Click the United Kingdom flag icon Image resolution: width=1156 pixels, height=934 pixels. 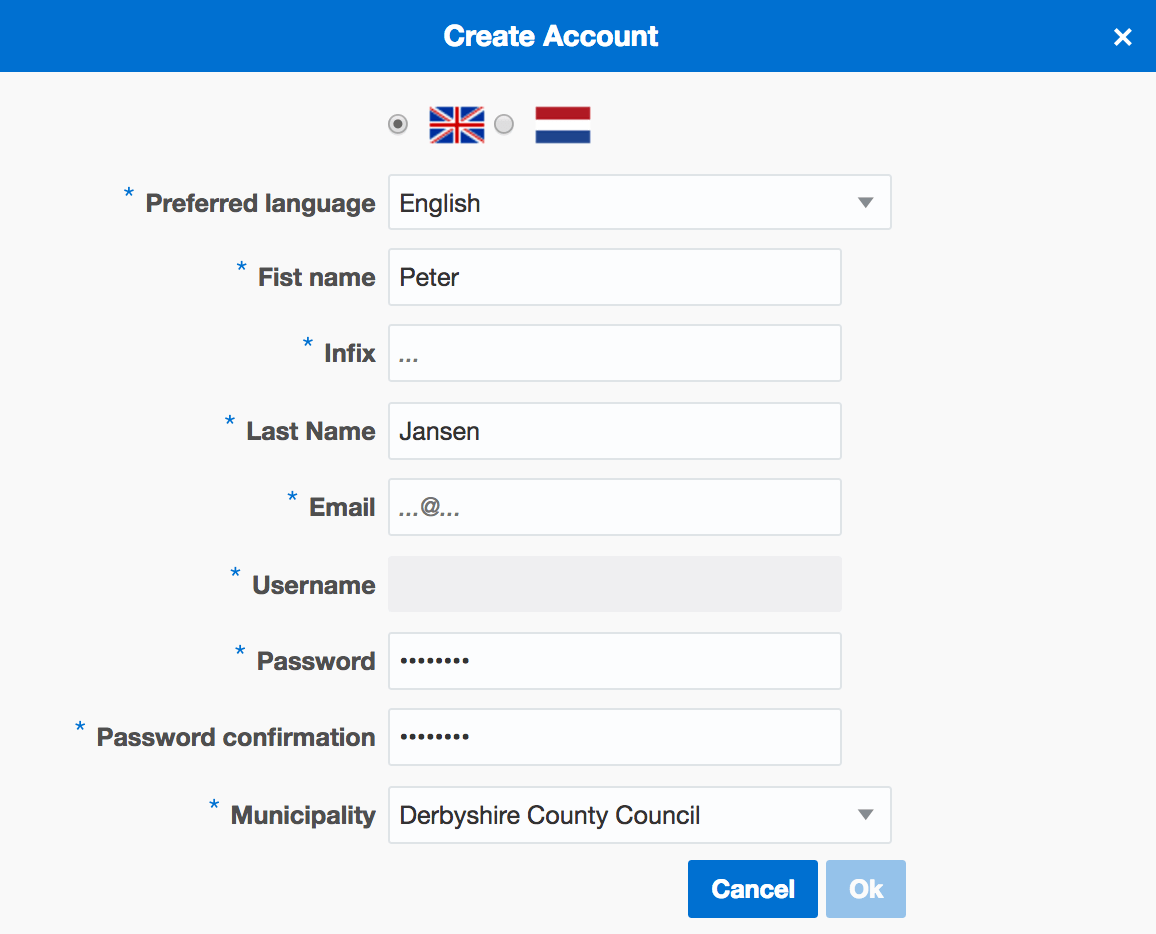[x=456, y=125]
